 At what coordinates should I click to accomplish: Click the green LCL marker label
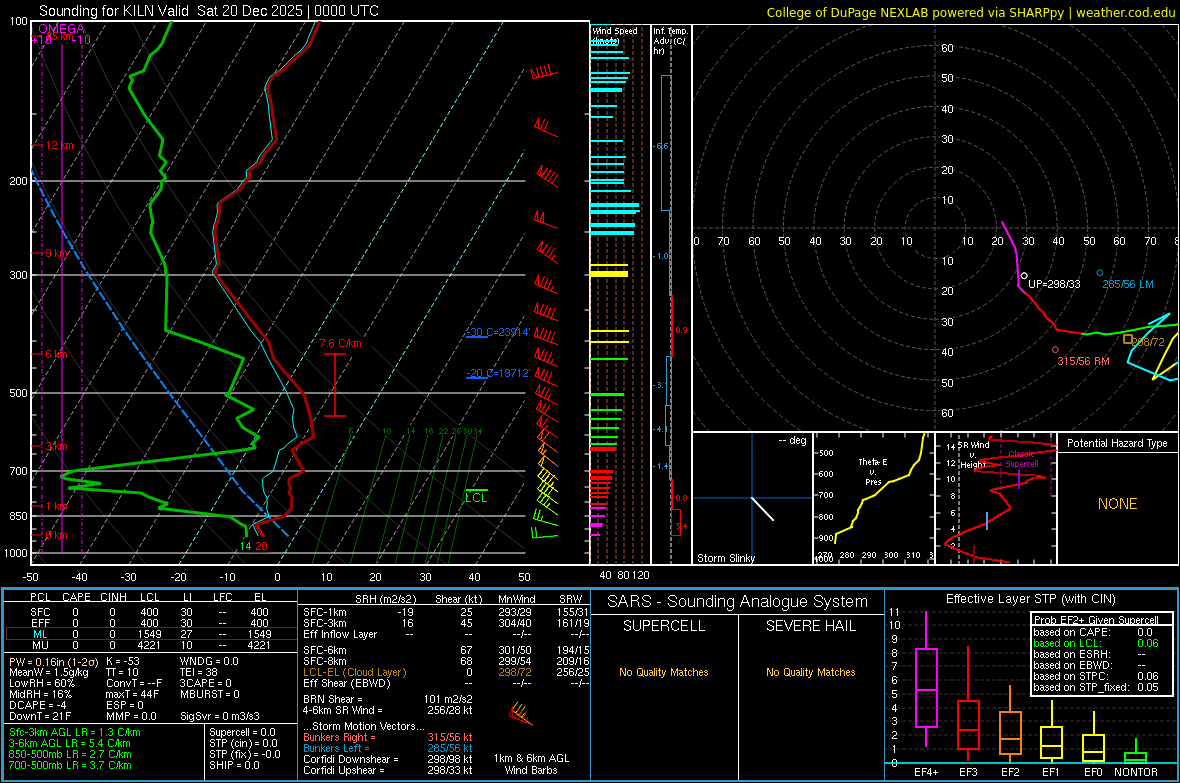pos(476,498)
